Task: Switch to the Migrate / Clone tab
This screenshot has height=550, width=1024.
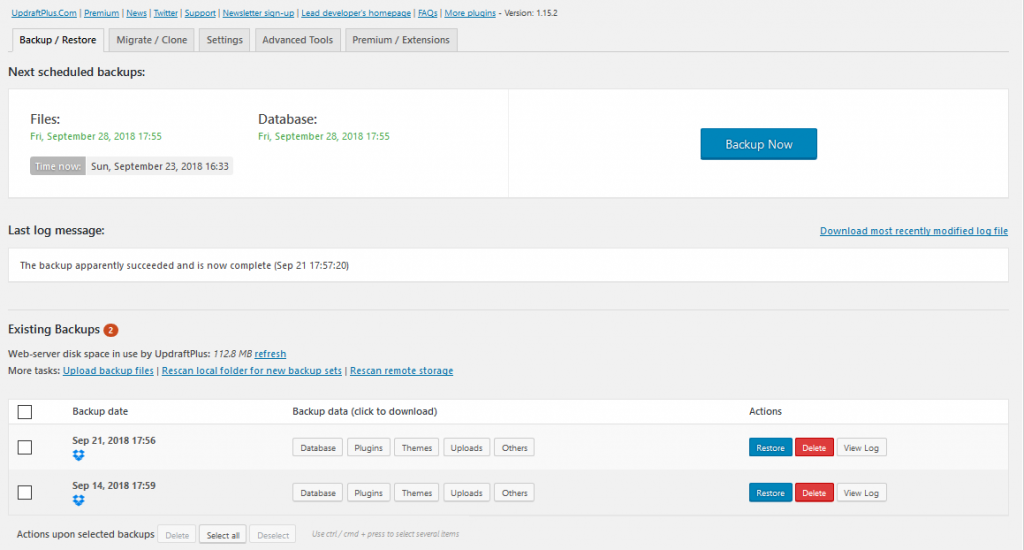Action: pyautogui.click(x=152, y=40)
